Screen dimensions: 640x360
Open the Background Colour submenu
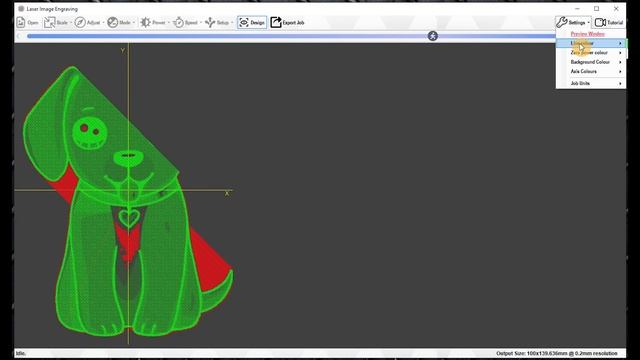click(x=591, y=62)
